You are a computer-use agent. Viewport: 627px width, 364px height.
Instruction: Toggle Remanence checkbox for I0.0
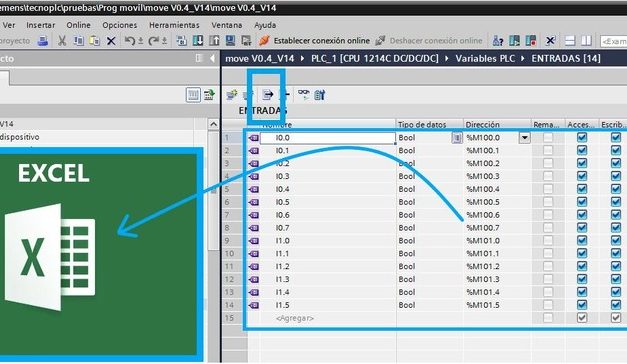(548, 138)
